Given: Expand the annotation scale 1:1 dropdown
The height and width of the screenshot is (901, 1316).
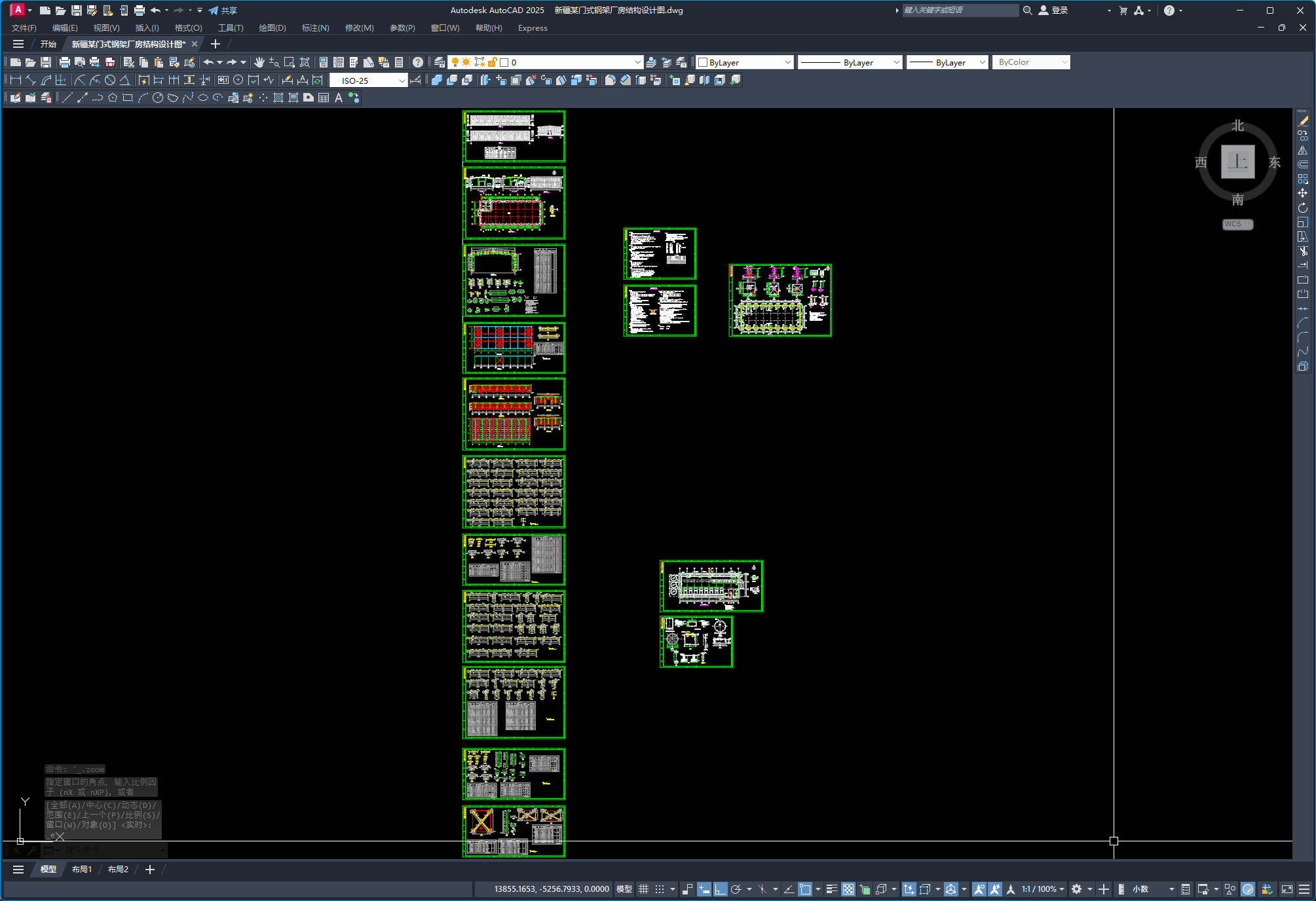Looking at the screenshot, I should coord(1061,889).
